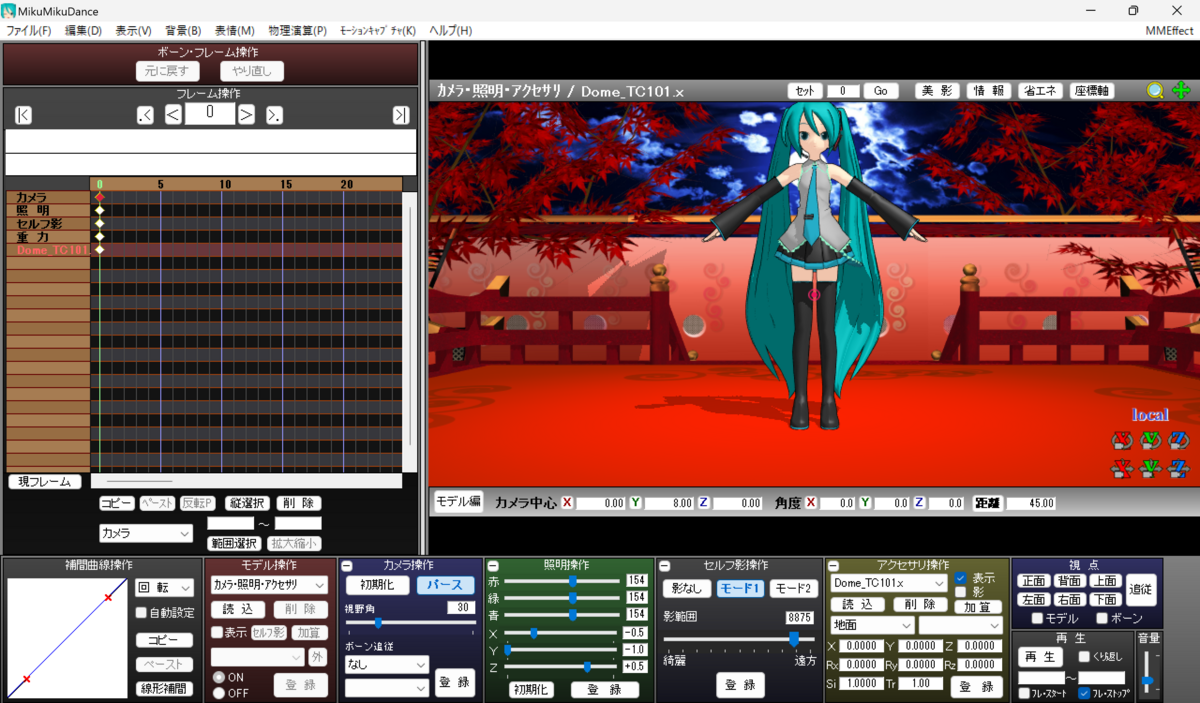Select the 照明 keyframe diamond at frame 0

[99, 210]
